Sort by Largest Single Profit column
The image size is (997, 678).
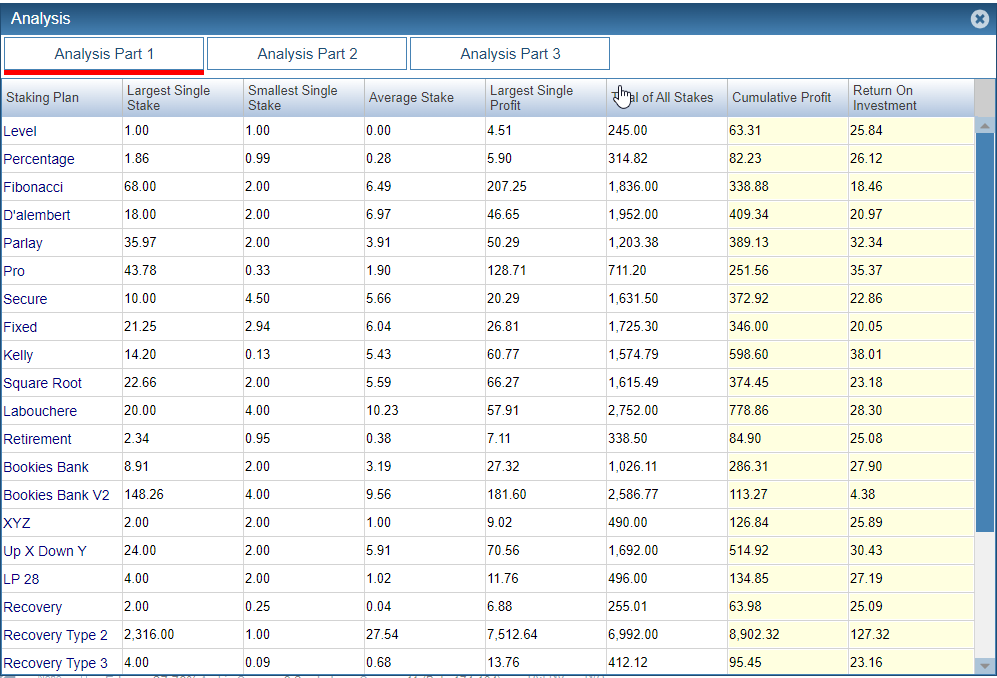[531, 98]
